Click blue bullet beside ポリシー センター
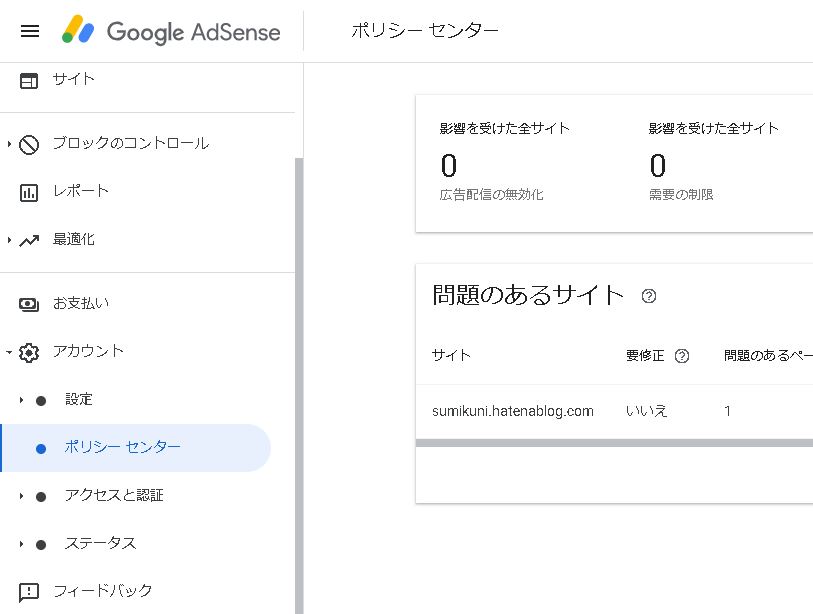Image resolution: width=813 pixels, height=614 pixels. (41, 449)
